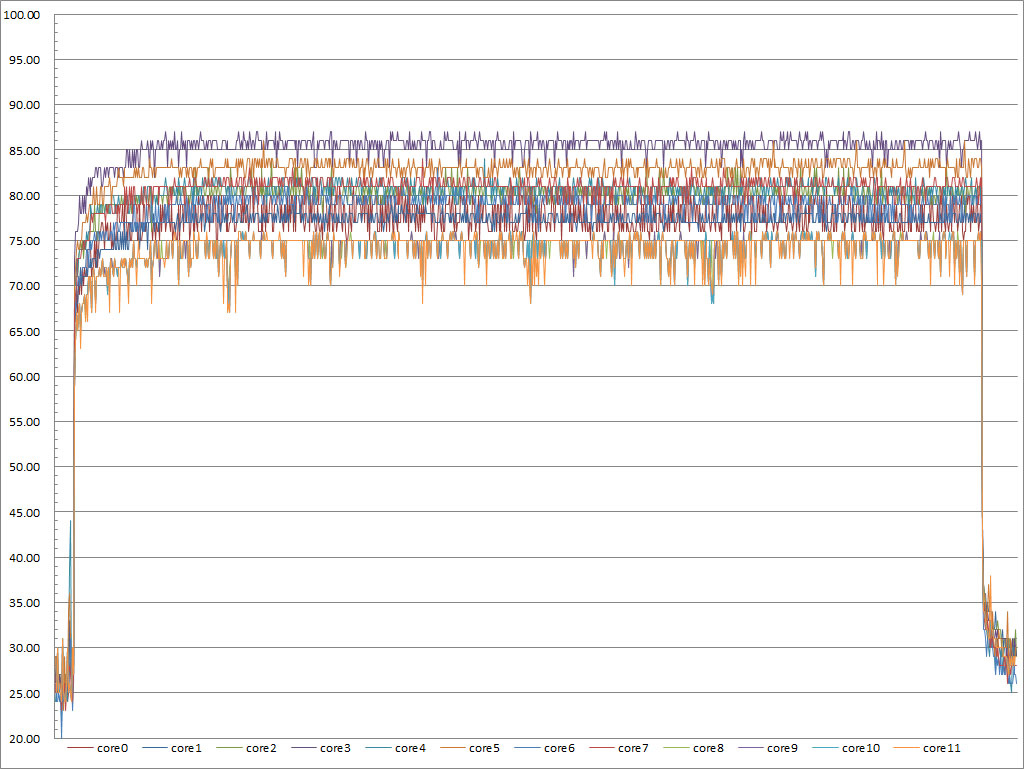Image resolution: width=1024 pixels, height=769 pixels.
Task: Select the 95.00 y-axis value
Action: [x=24, y=60]
